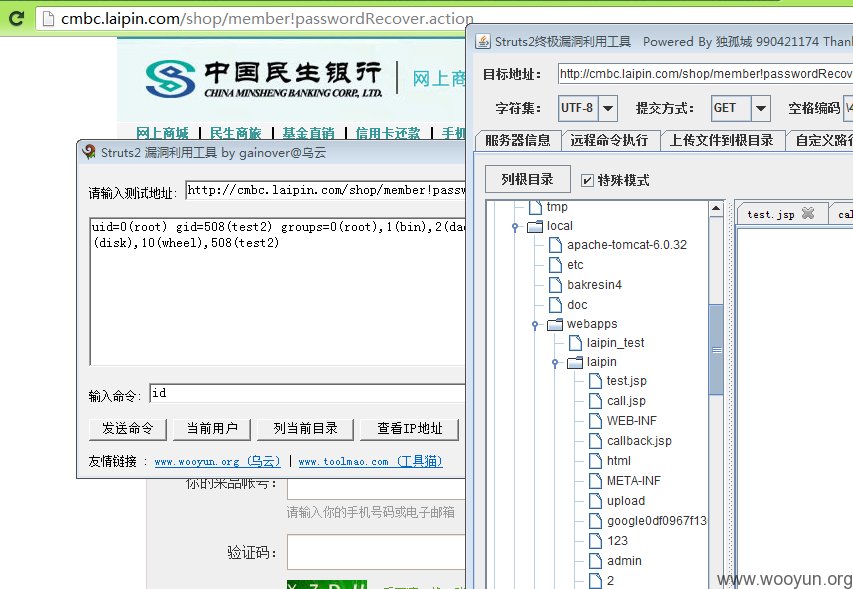Select the WEB-INF file icon
This screenshot has height=589, width=853.
point(595,420)
